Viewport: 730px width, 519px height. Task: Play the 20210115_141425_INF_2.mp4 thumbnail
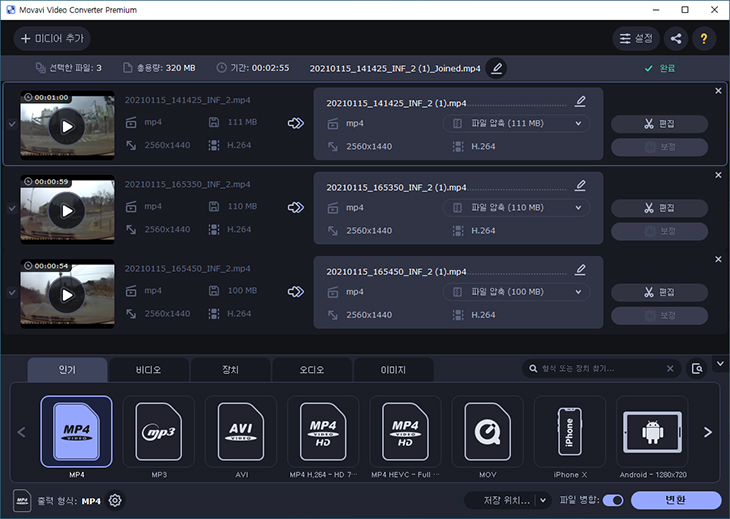coord(67,126)
